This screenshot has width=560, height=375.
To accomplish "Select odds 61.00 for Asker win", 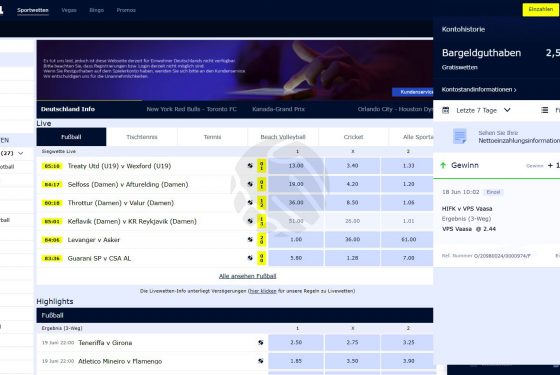I will (x=407, y=239).
